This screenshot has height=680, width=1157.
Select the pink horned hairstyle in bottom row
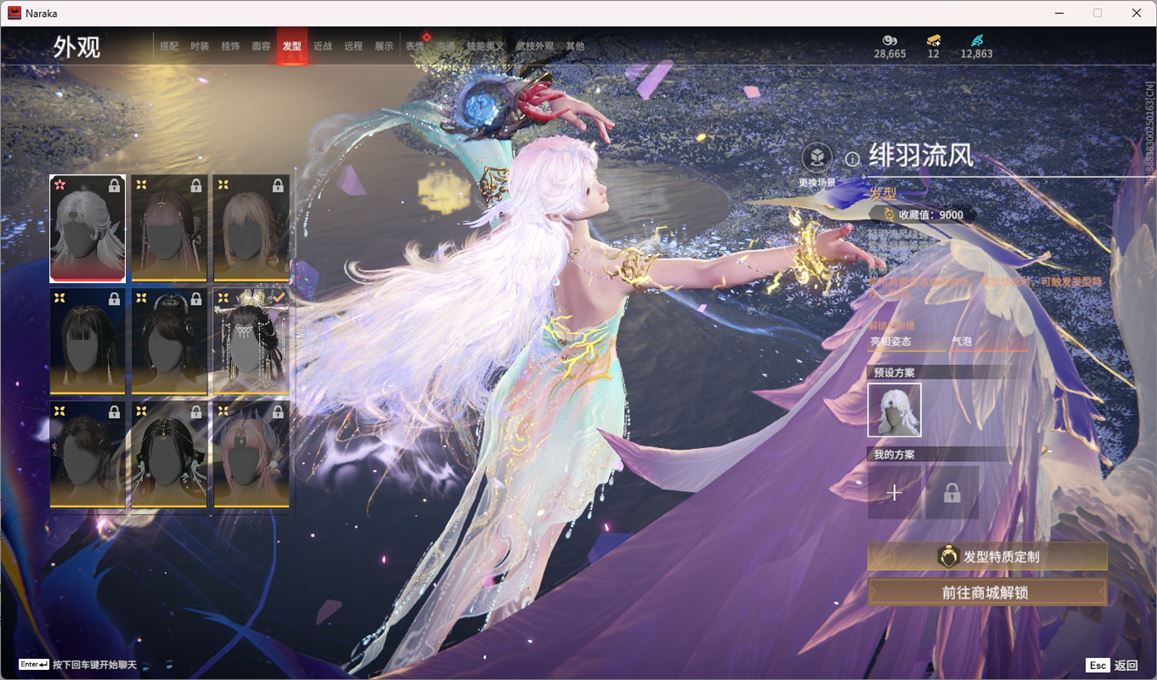tap(251, 454)
